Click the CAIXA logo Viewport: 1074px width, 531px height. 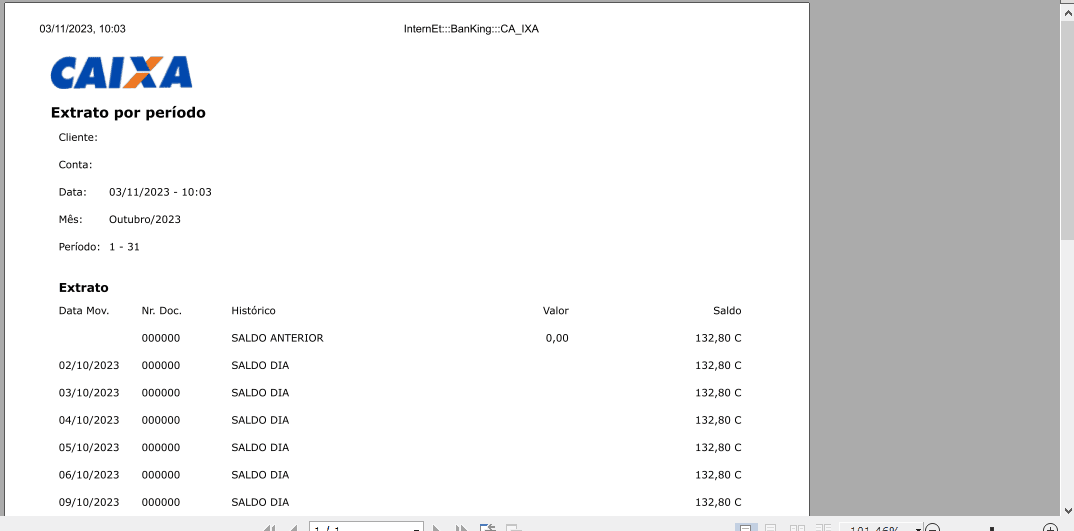tap(121, 73)
